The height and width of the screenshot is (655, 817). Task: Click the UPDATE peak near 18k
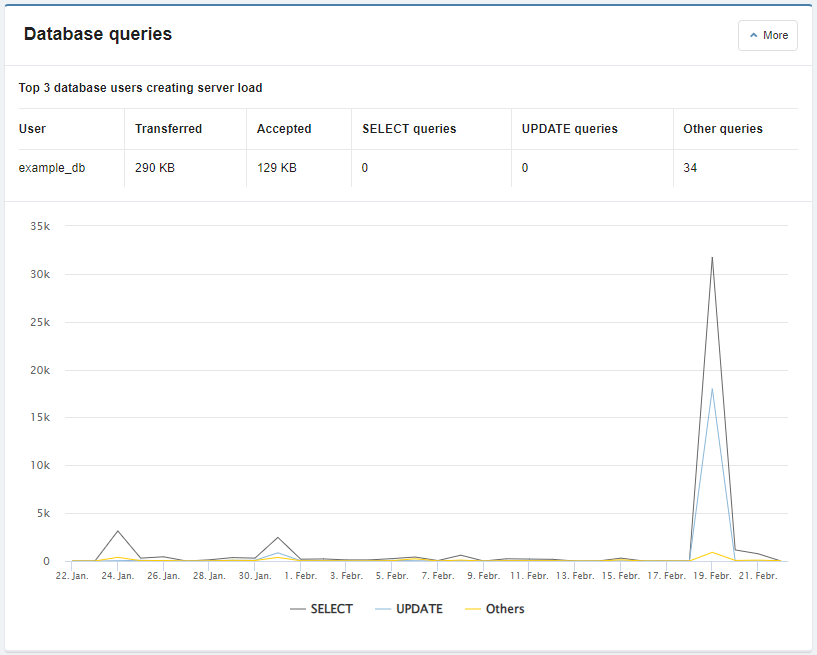(712, 389)
